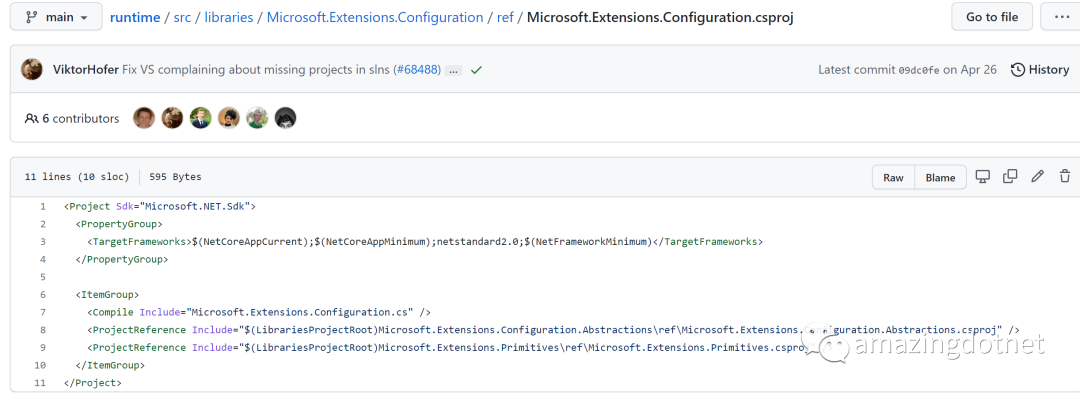
Task: Open the Blame view
Action: [x=940, y=177]
